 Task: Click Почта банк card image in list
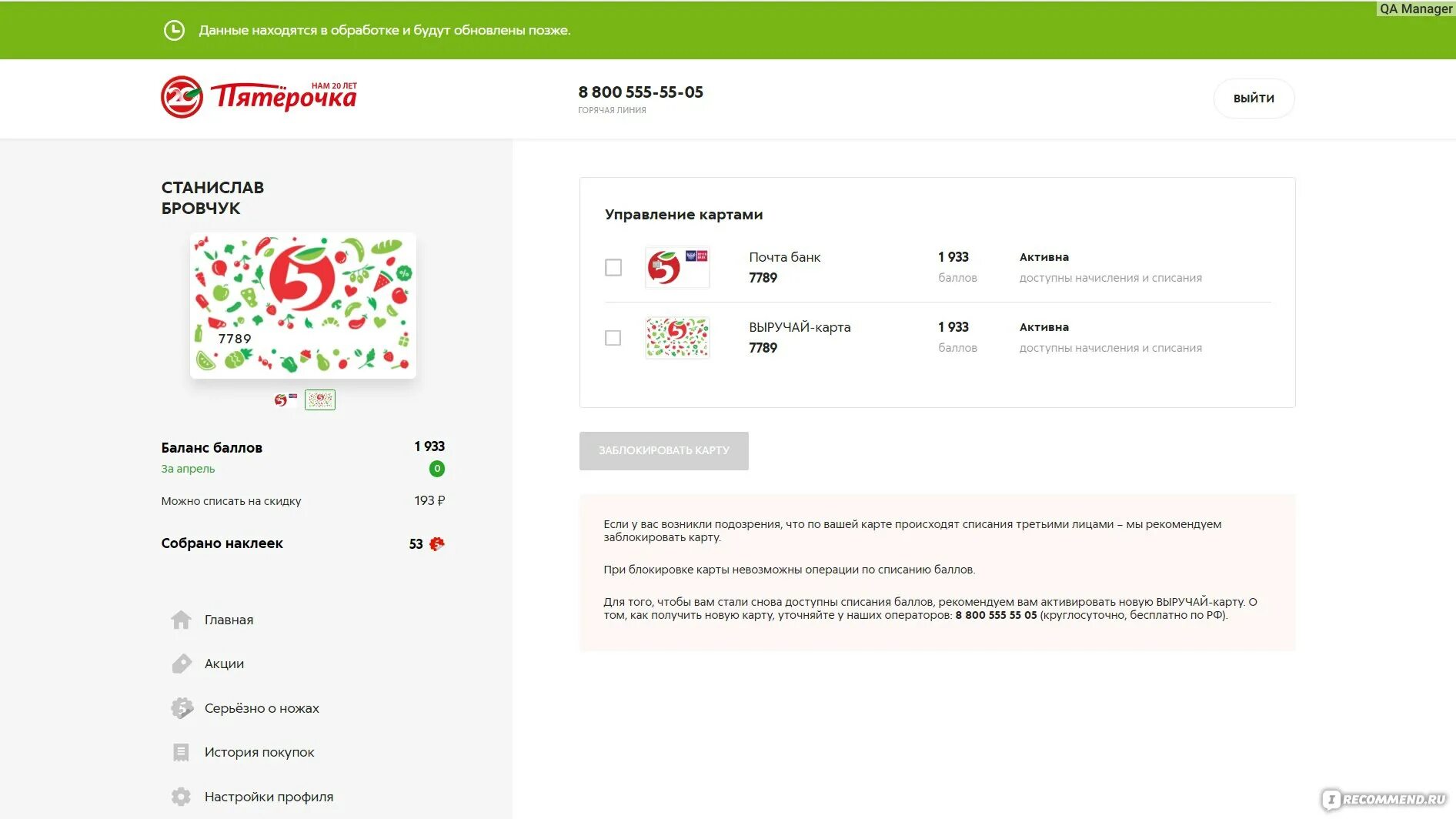click(677, 267)
